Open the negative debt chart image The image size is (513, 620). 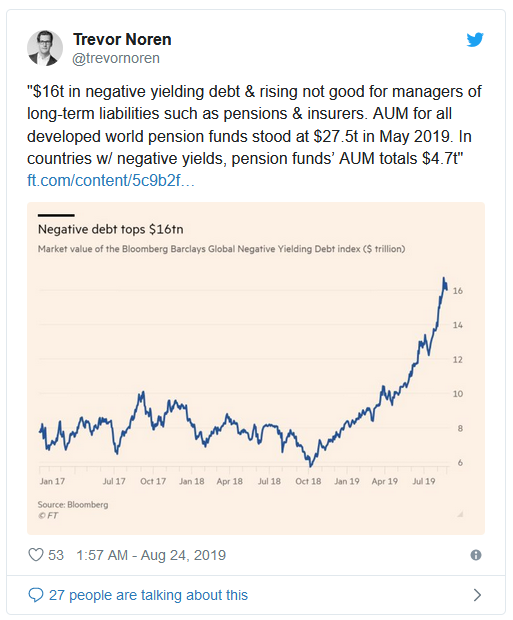256,368
